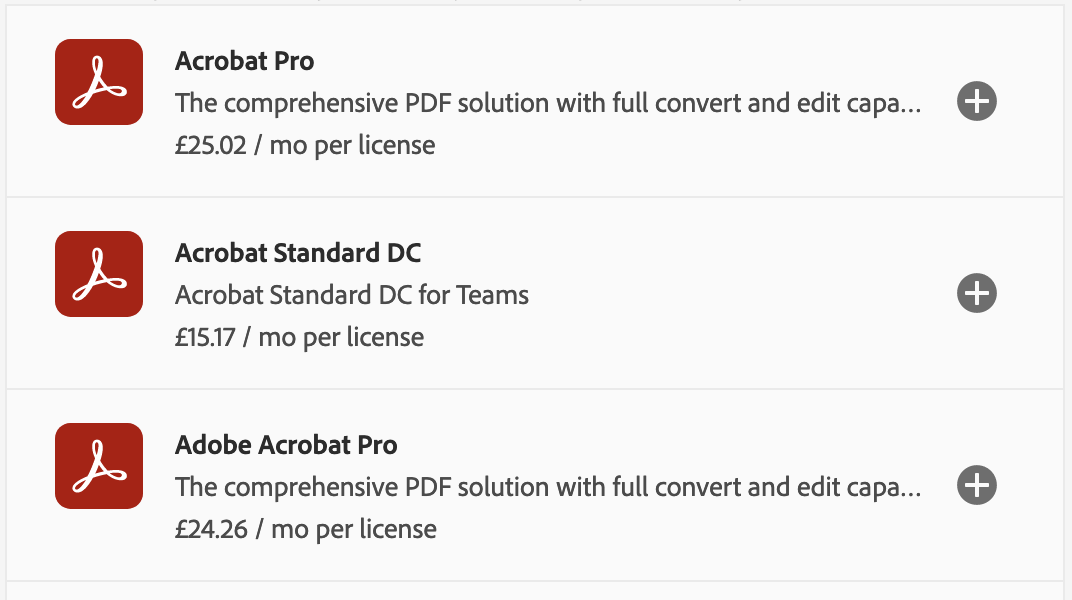Click the £25.02 per license price
Viewport: 1072px width, 600px height.
point(305,145)
